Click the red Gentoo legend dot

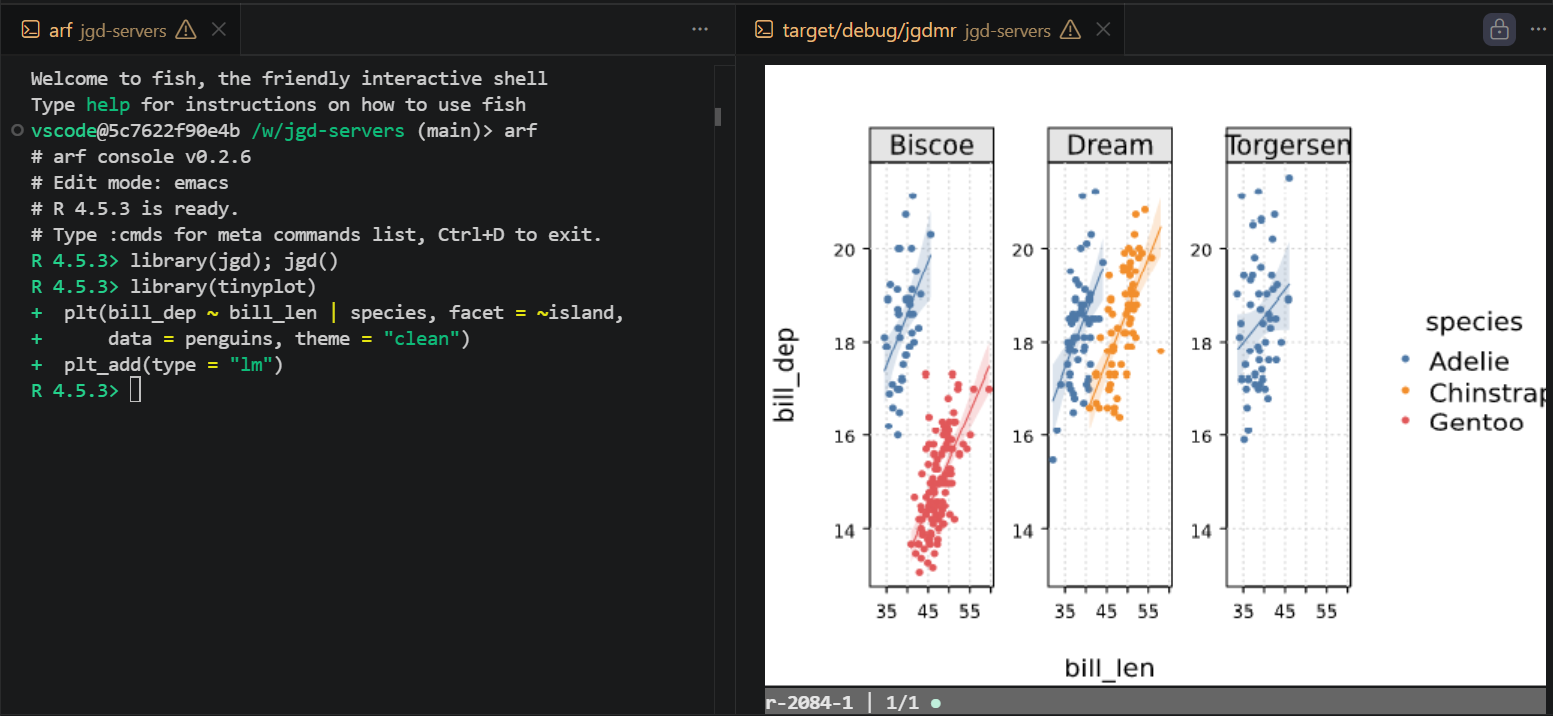1406,421
